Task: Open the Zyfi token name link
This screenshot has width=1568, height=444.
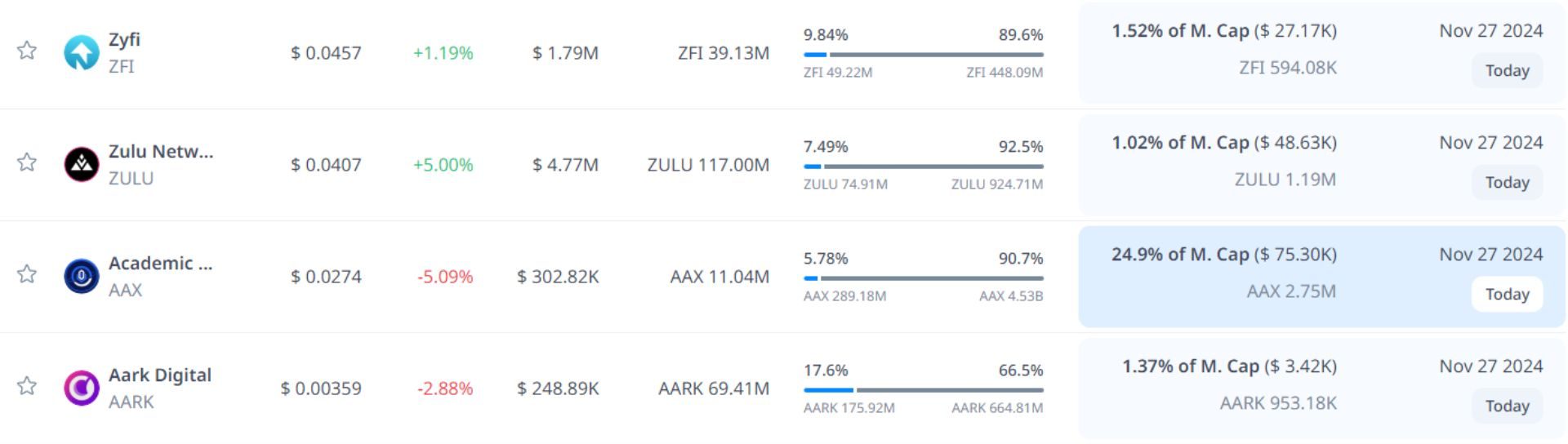Action: click(124, 39)
